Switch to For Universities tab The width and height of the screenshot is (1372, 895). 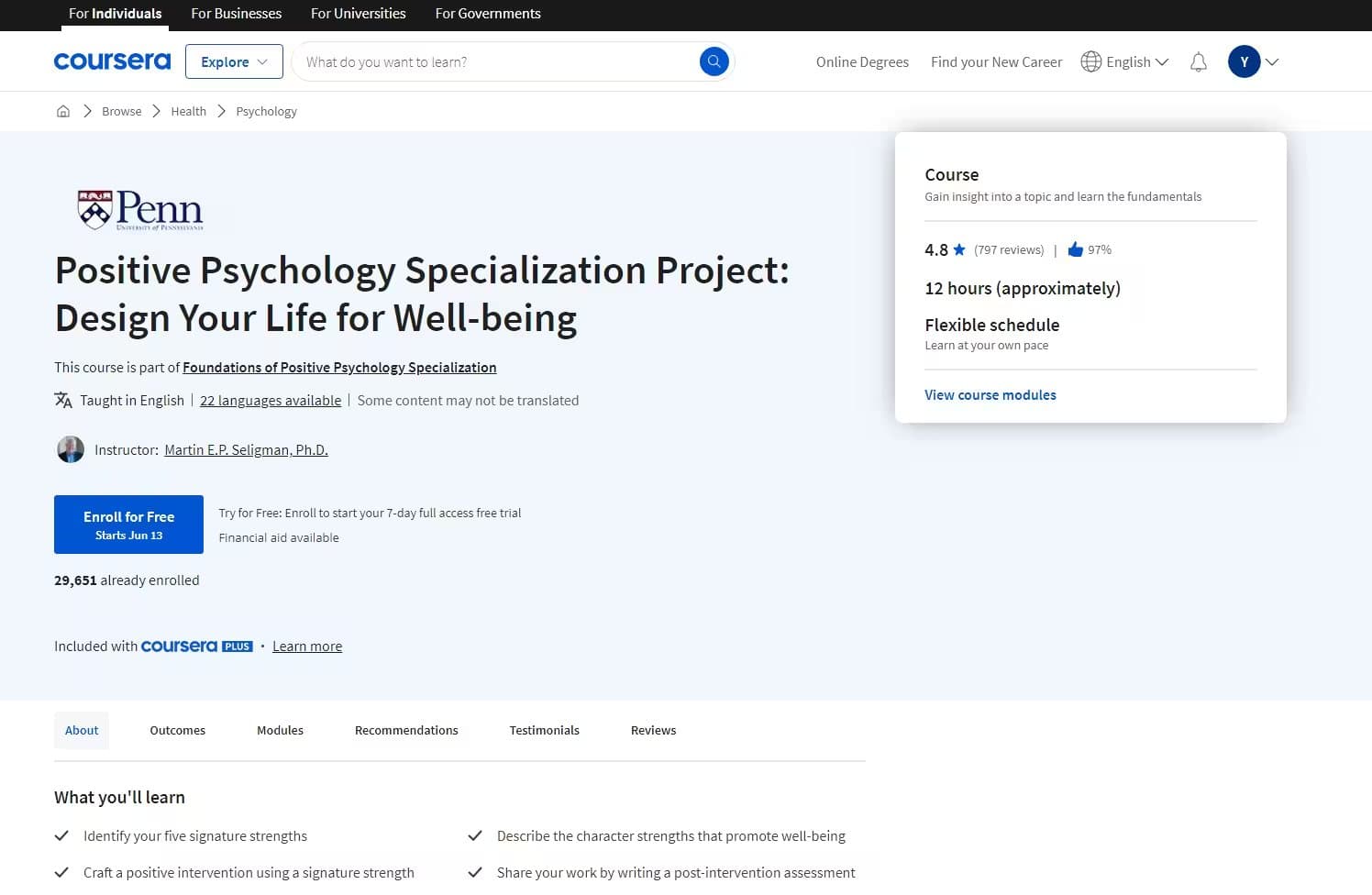click(359, 14)
